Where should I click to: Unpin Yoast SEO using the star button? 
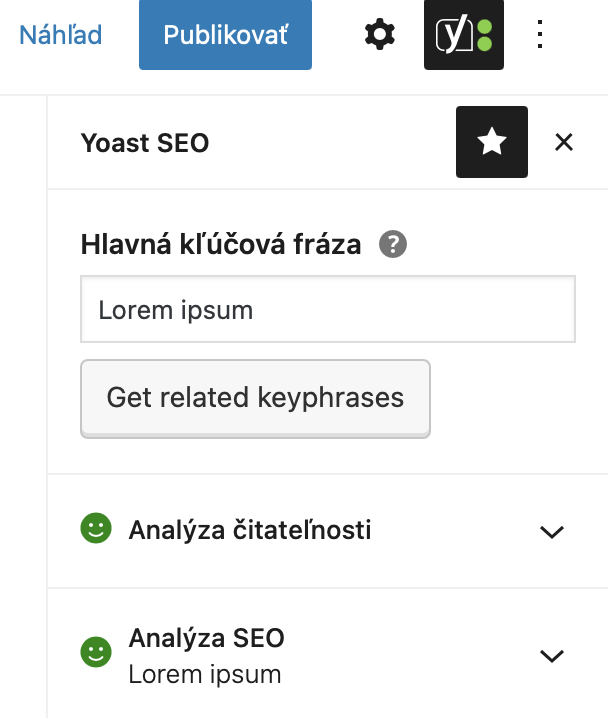(492, 142)
